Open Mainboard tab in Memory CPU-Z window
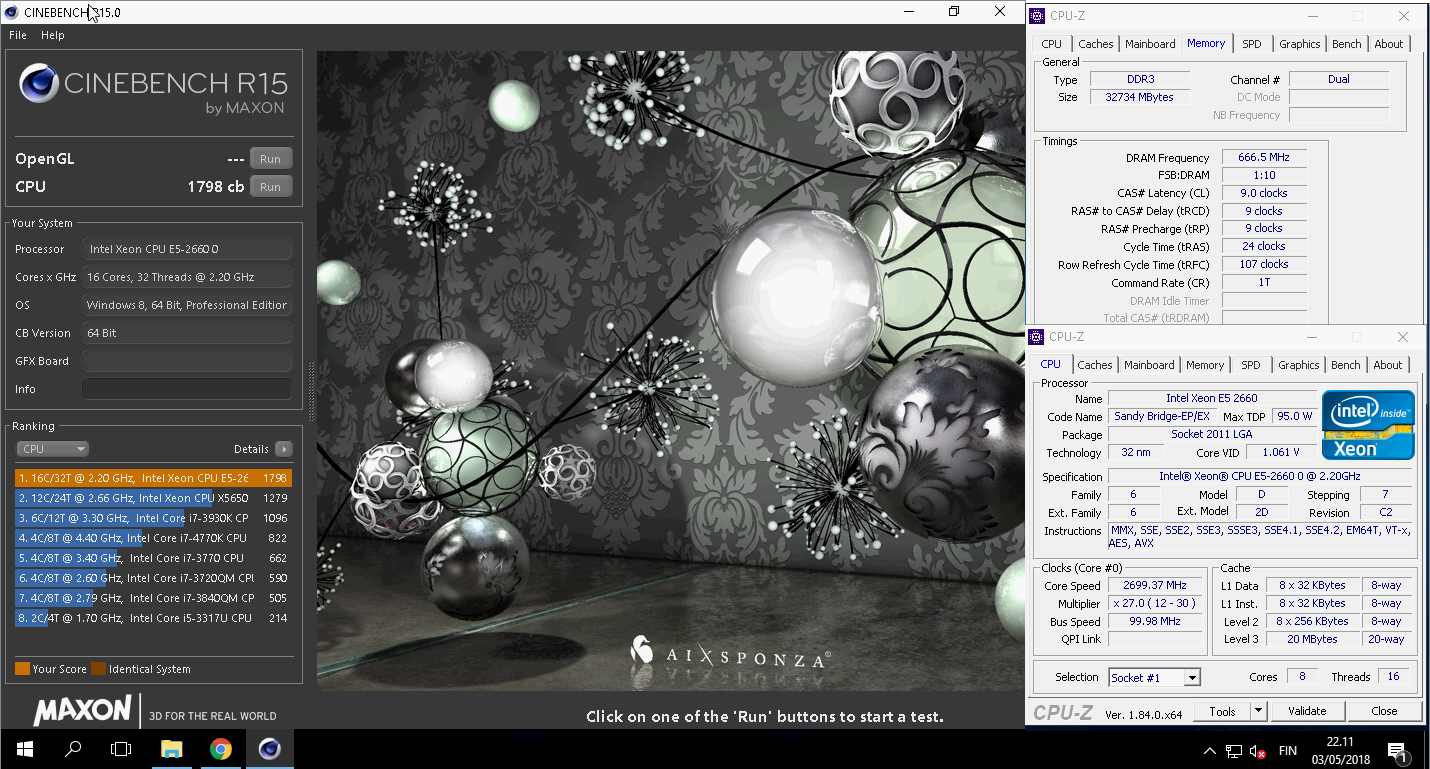Image resolution: width=1430 pixels, height=769 pixels. point(1150,44)
